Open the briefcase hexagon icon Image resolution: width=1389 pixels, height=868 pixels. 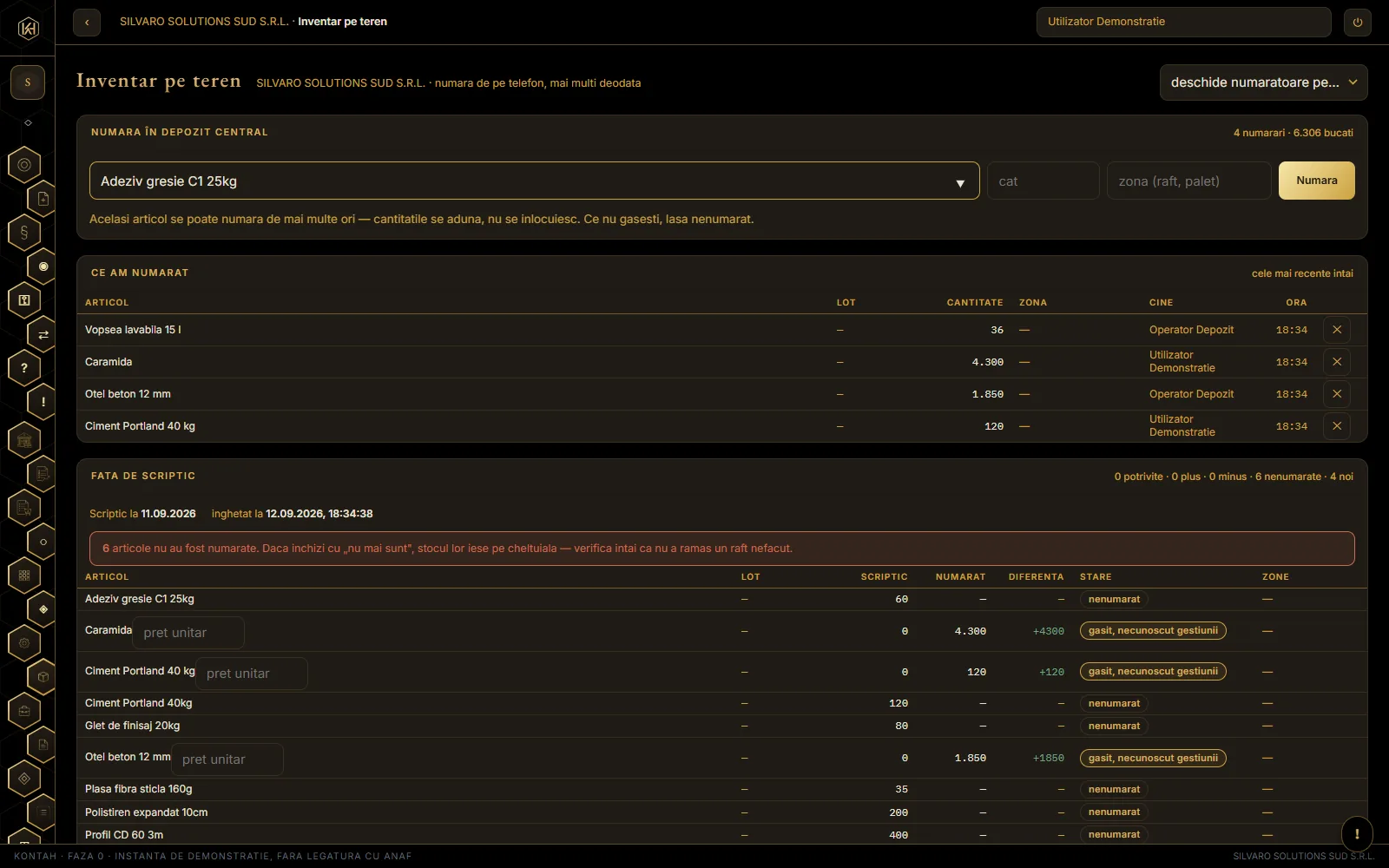pyautogui.click(x=24, y=711)
